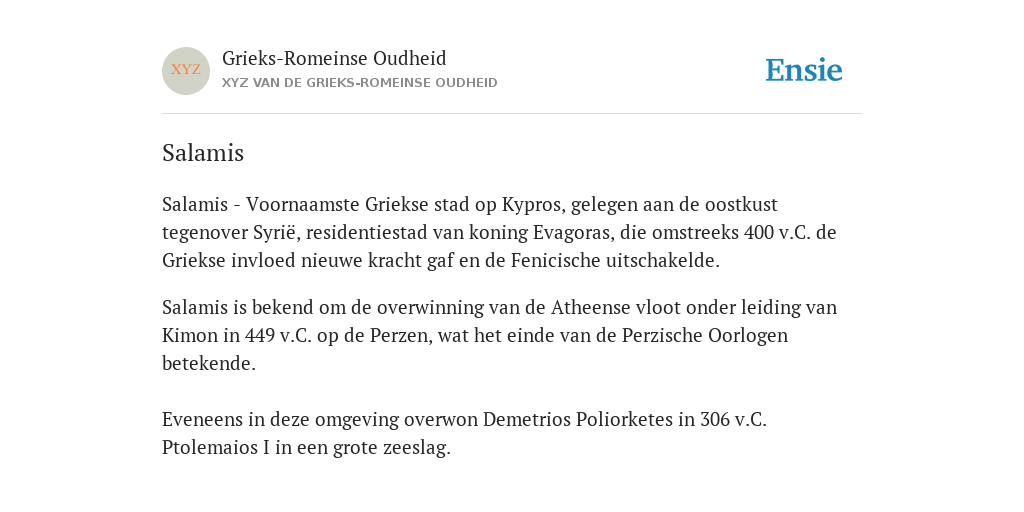The image size is (1024, 512).
Task: Click the word betekende ending second paragraph
Action: 208,363
